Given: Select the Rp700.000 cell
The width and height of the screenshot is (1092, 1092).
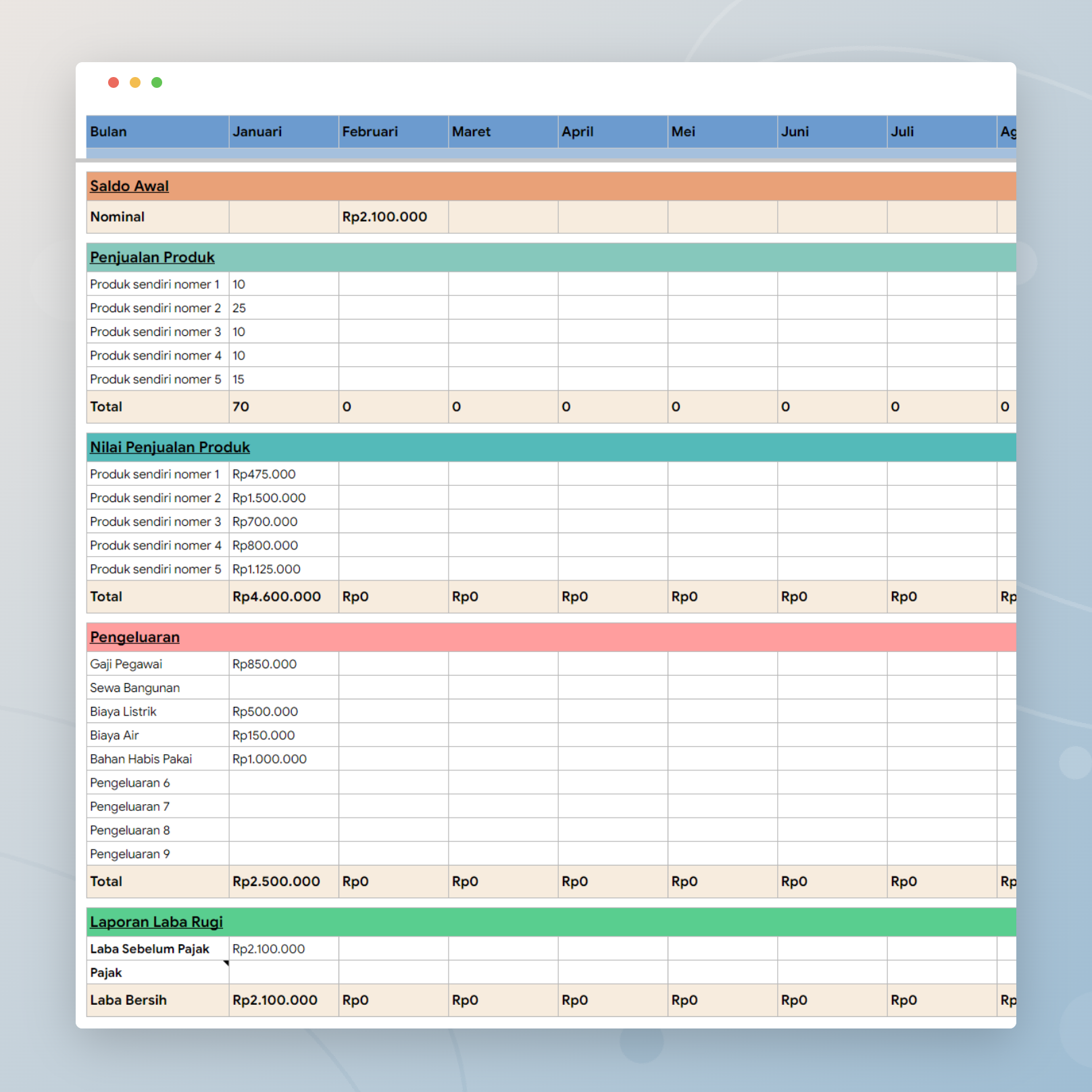Looking at the screenshot, I should (x=284, y=522).
